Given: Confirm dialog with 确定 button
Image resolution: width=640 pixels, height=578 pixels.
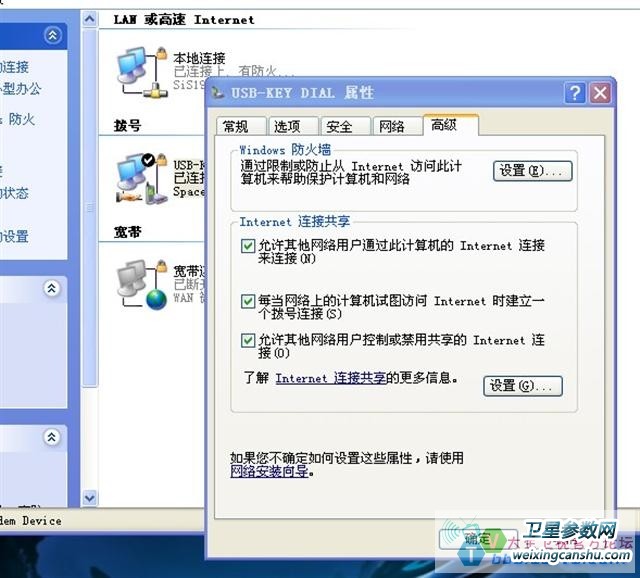Looking at the screenshot, I should click(478, 539).
